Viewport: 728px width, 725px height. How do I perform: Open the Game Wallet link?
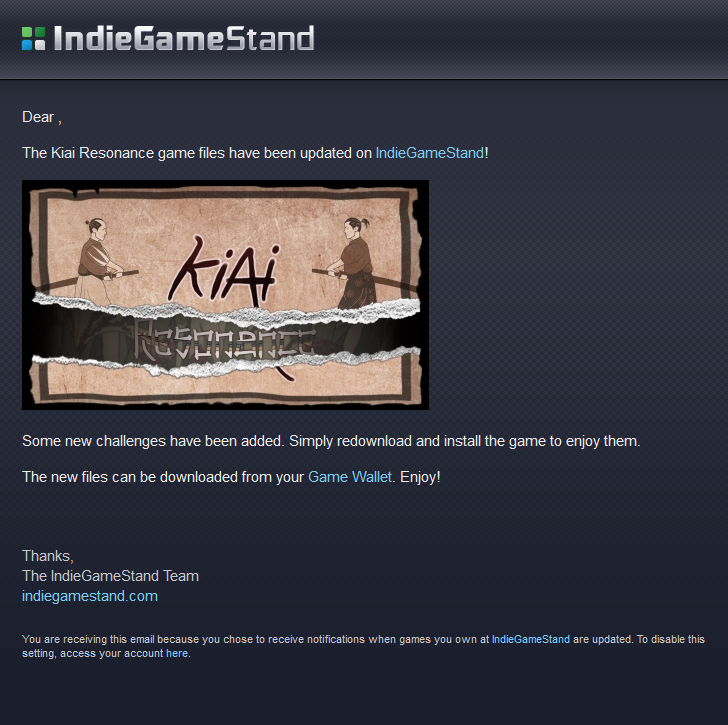click(350, 477)
